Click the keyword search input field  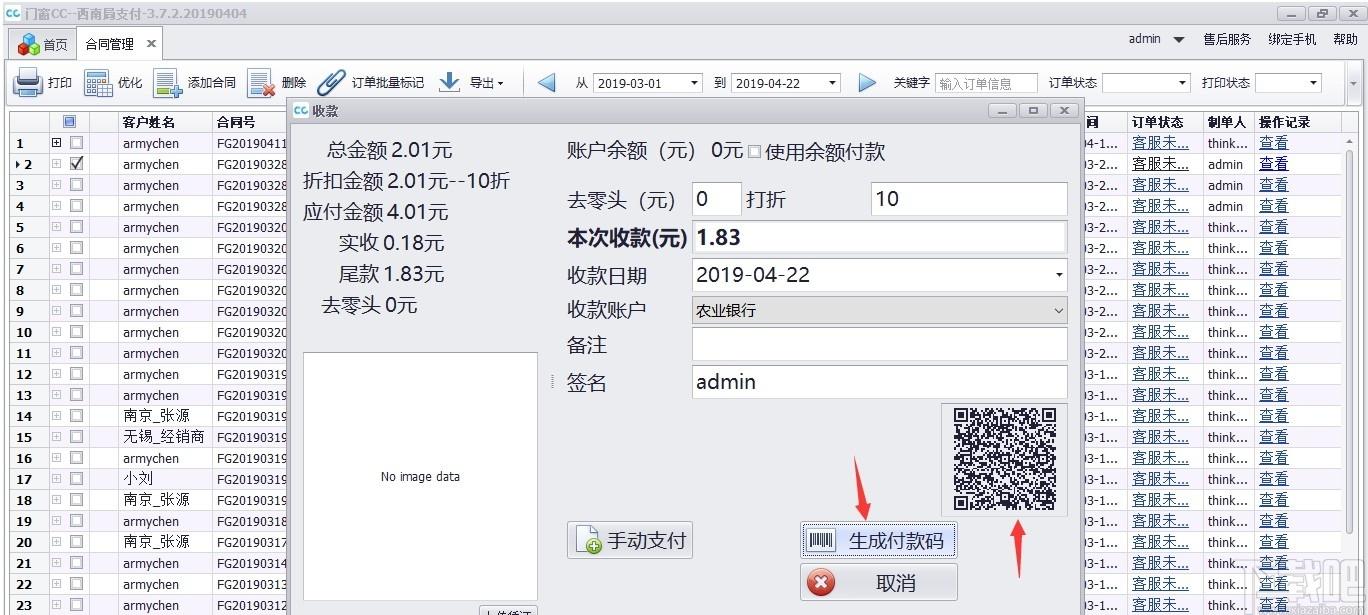[986, 83]
